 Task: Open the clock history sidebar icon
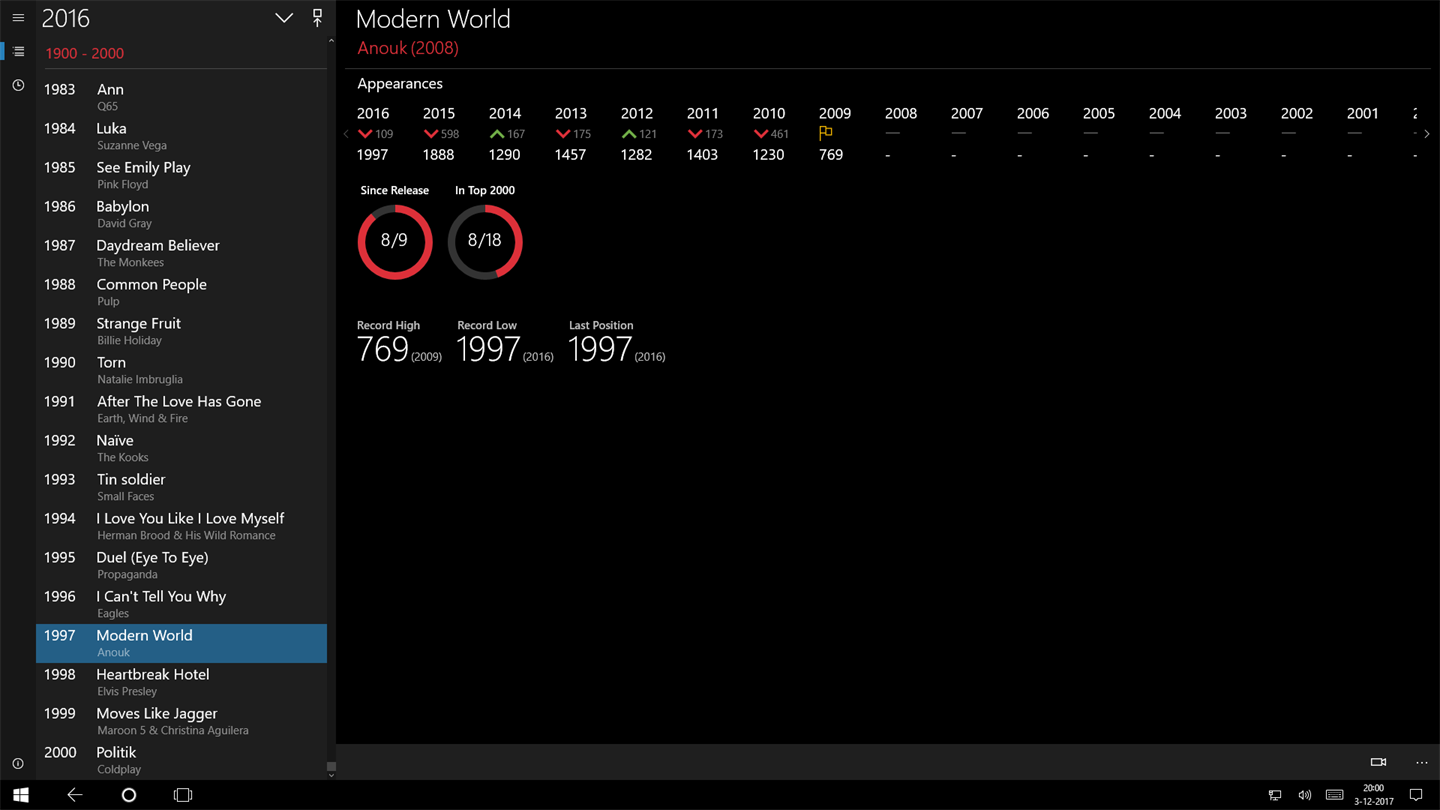tap(18, 86)
